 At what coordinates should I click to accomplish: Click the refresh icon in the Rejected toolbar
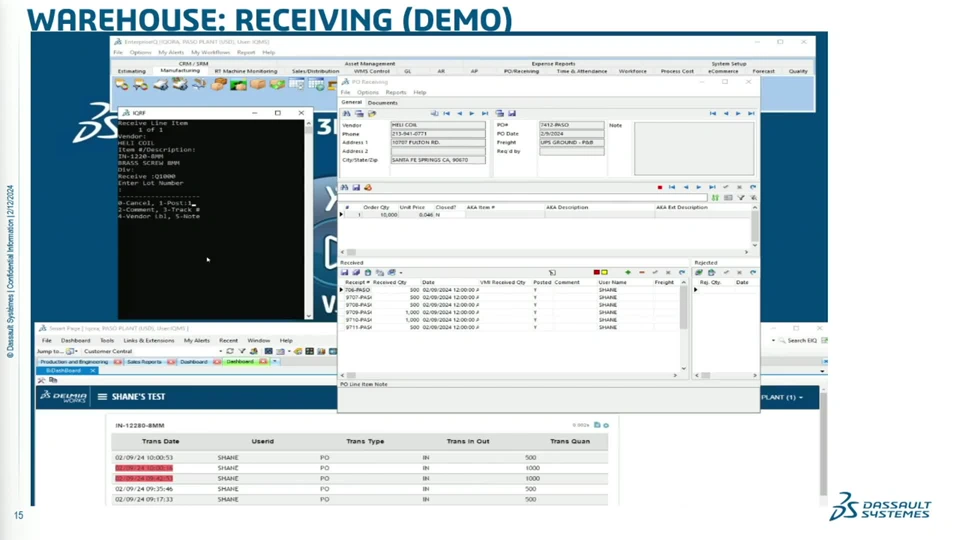click(x=753, y=272)
